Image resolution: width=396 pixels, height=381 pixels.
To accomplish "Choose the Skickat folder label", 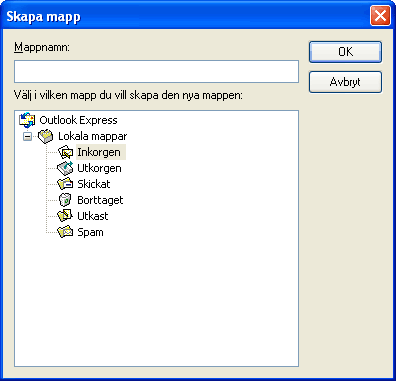I will coord(94,184).
